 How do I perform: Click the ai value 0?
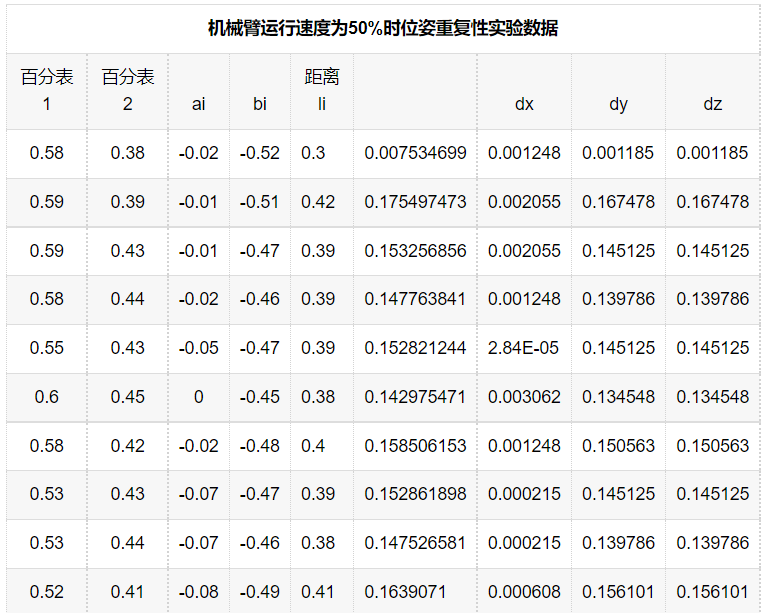pos(198,397)
